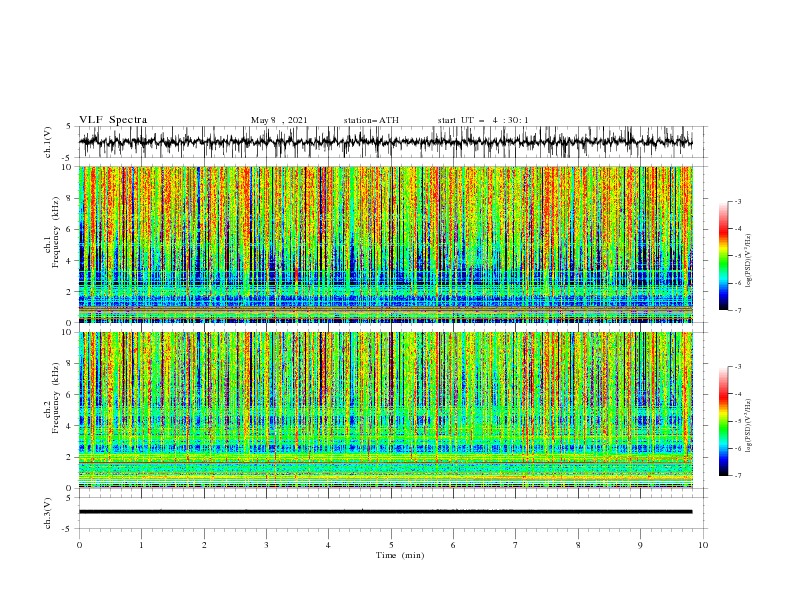Click the time axis tick label "1"
Image resolution: width=792 pixels, height=612 pixels.
pyautogui.click(x=141, y=545)
